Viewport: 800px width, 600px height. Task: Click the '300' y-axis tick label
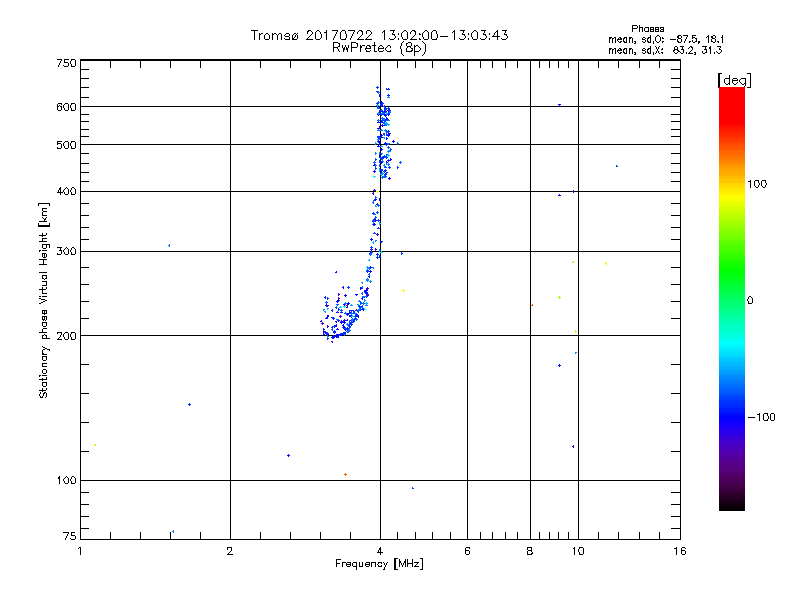(67, 252)
